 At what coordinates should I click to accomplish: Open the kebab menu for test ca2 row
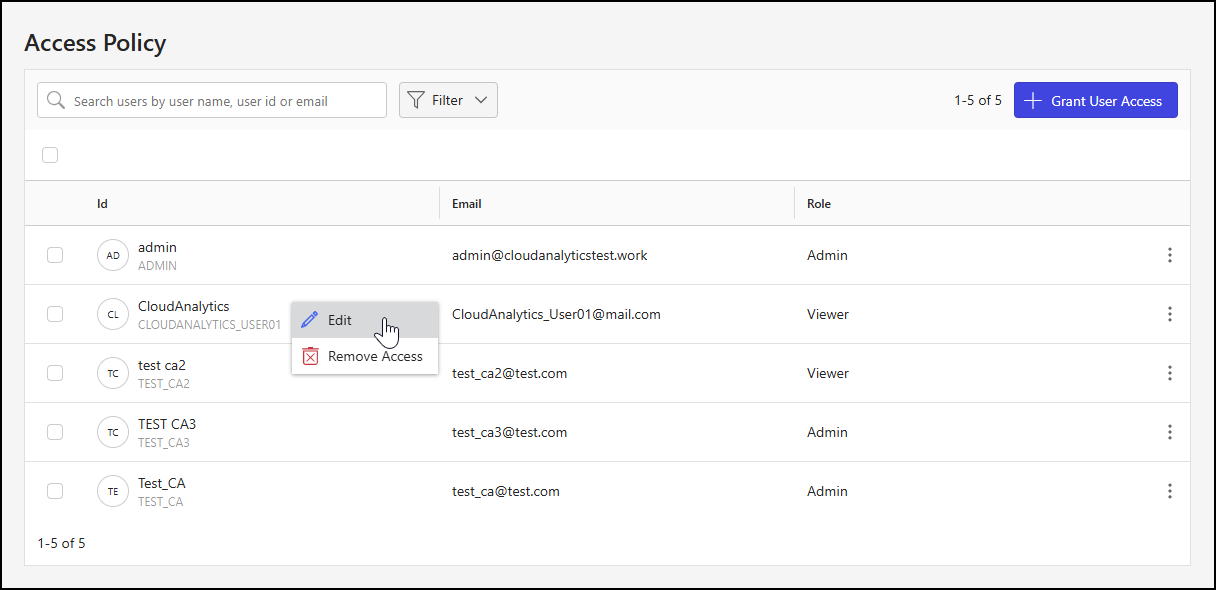click(1170, 373)
